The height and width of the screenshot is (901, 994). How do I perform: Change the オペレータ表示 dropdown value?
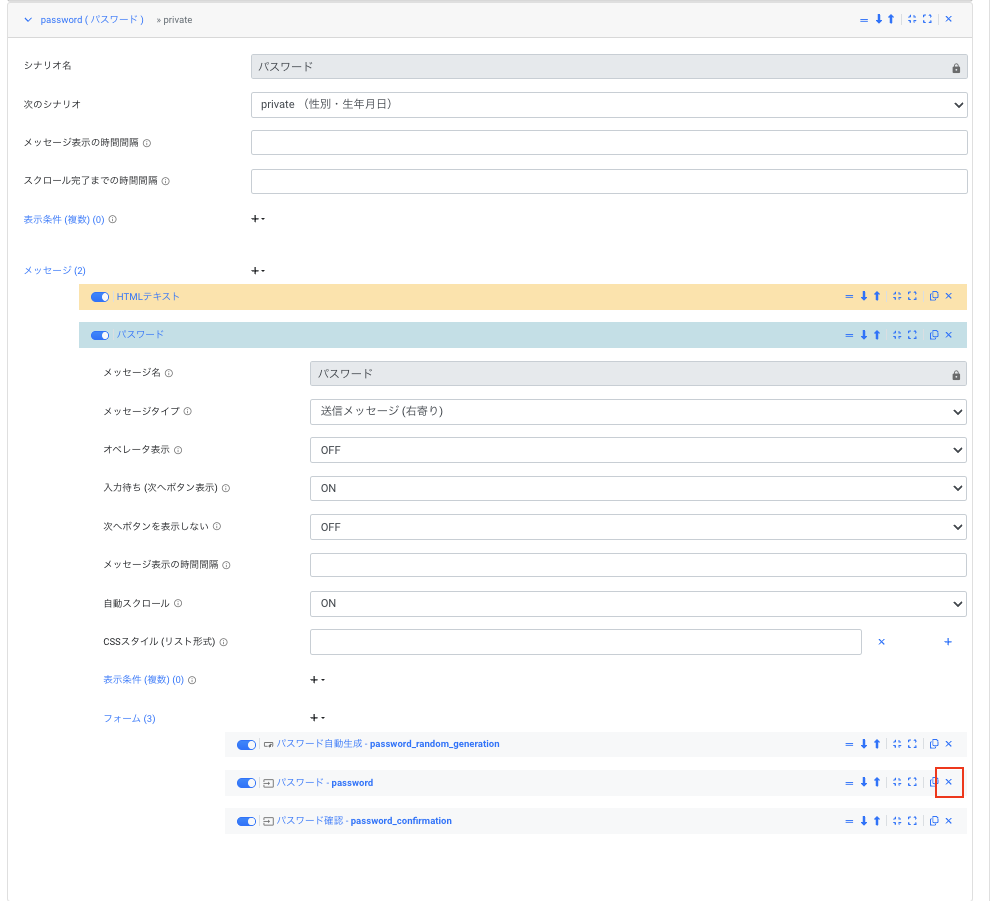[x=637, y=450]
